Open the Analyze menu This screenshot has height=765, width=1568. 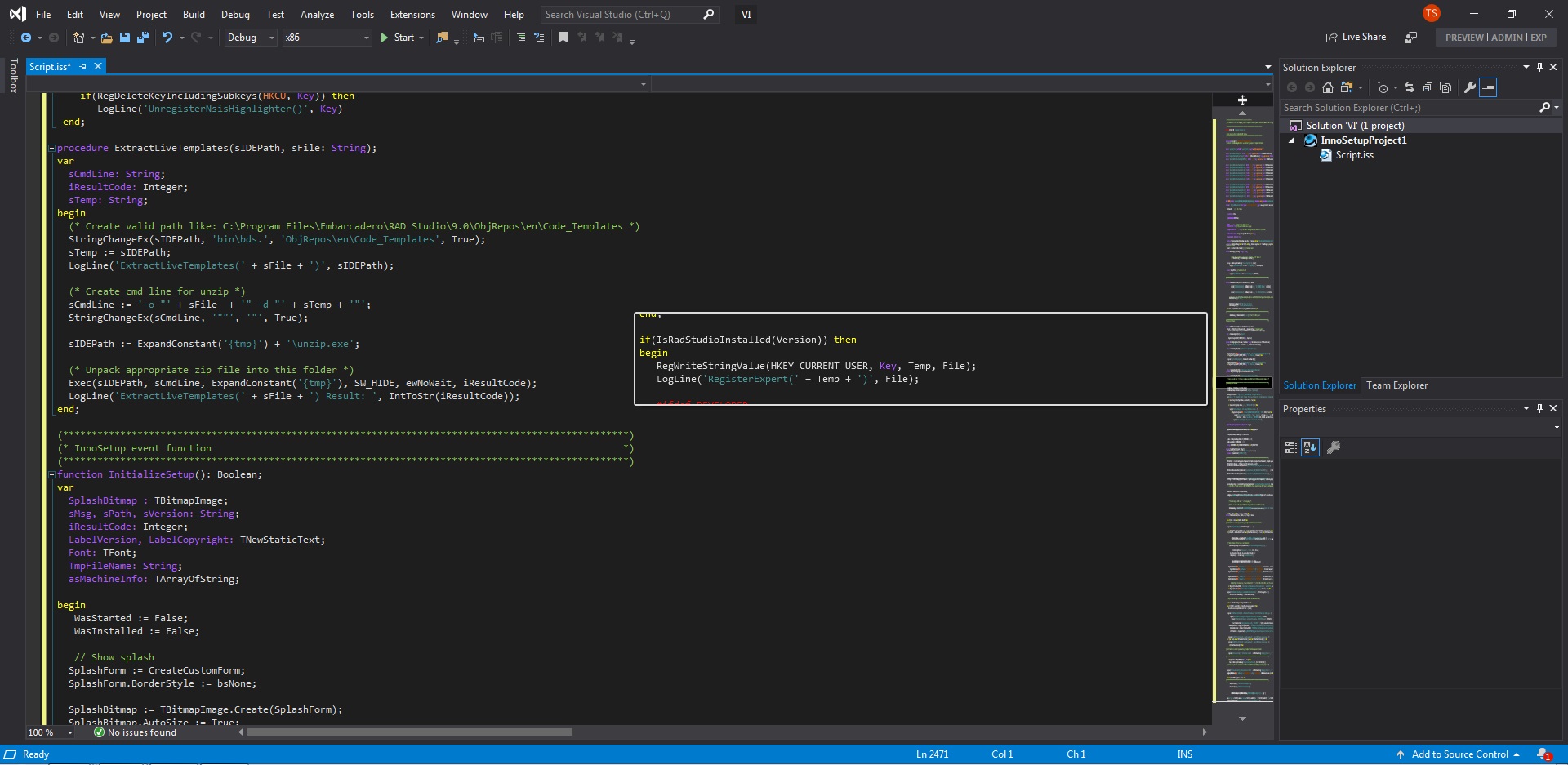point(317,15)
